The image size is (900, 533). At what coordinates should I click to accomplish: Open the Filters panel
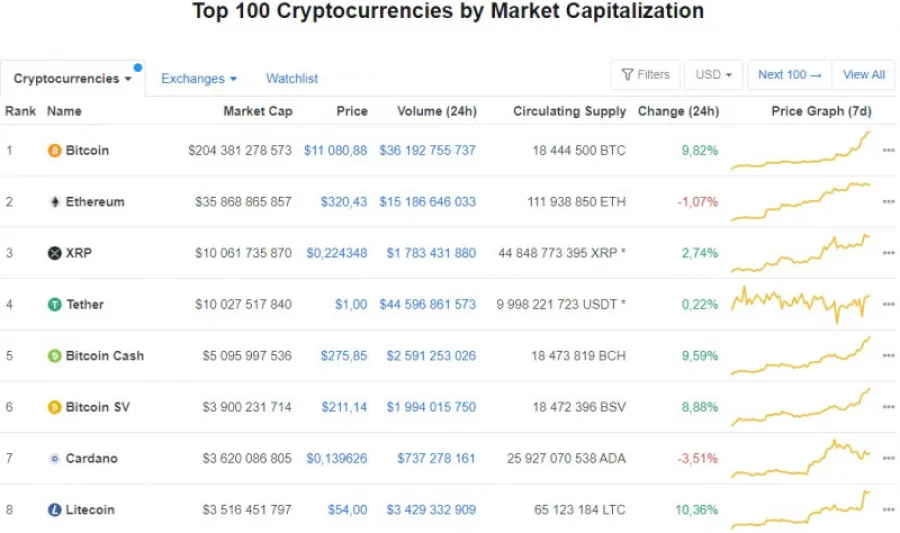coord(645,75)
